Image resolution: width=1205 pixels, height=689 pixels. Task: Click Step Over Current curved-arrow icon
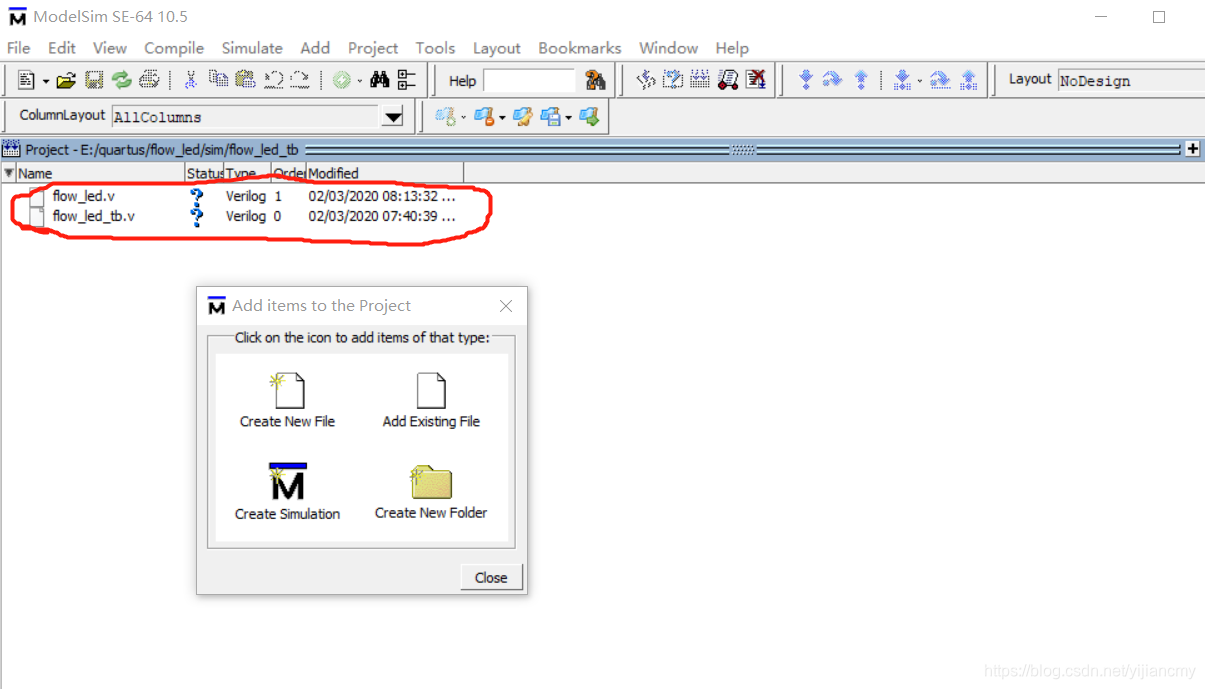tap(940, 80)
